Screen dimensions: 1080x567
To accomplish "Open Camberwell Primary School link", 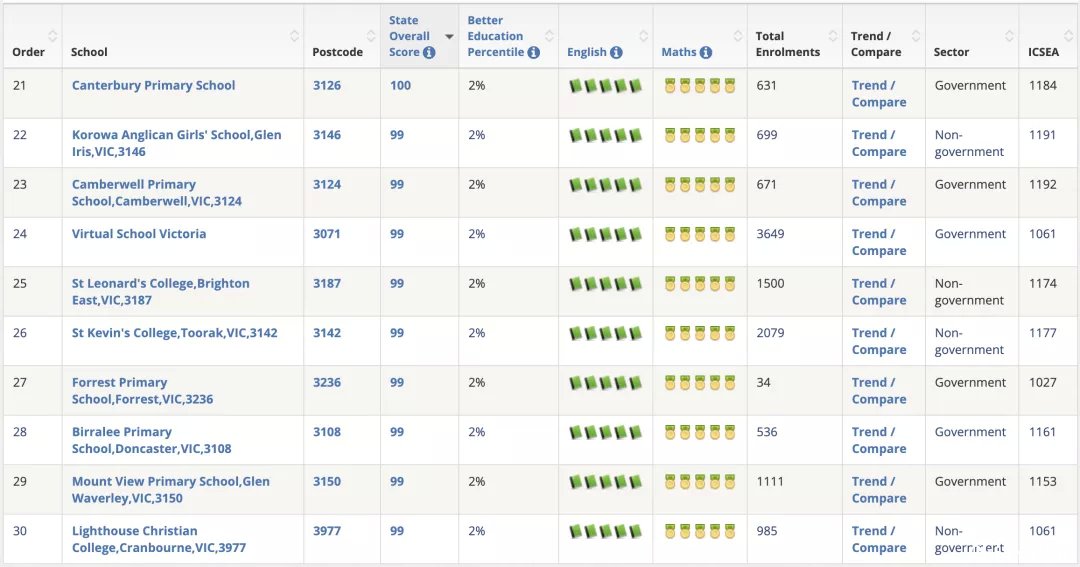I will pos(157,193).
